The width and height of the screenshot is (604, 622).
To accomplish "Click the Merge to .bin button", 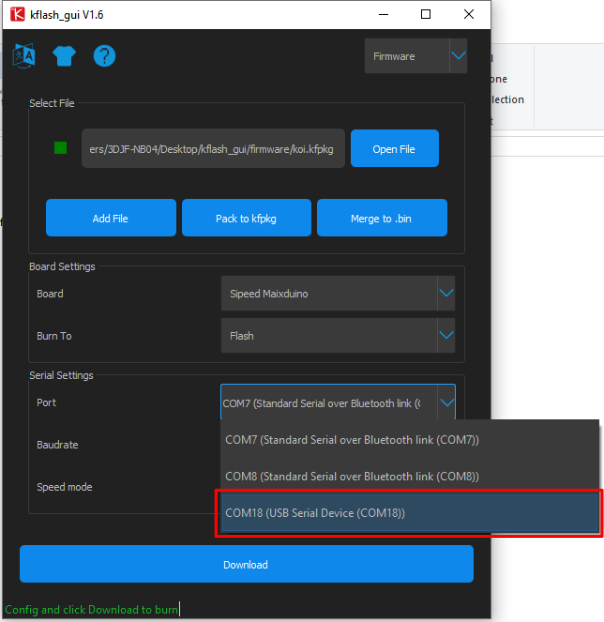I will [x=381, y=218].
